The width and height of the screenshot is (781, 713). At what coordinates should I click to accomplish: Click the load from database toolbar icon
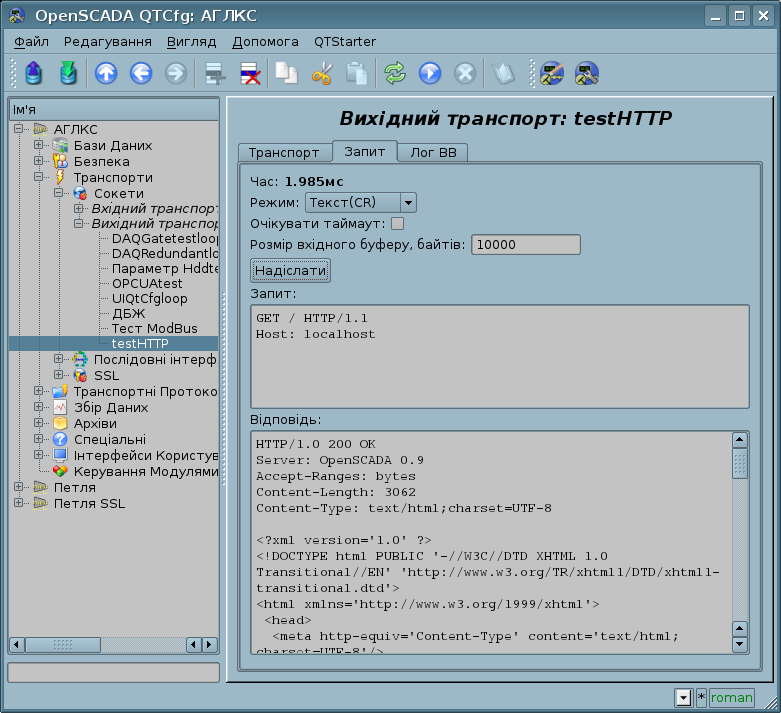click(x=33, y=73)
